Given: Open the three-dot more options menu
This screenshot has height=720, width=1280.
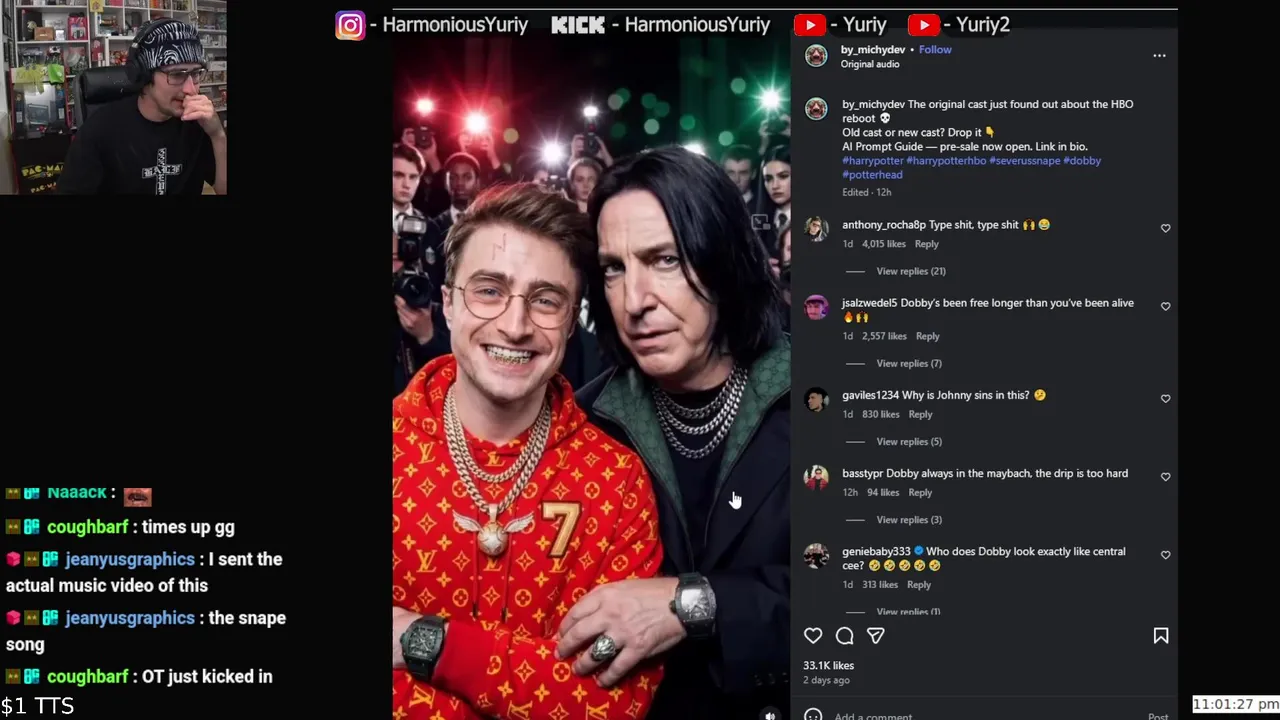Looking at the screenshot, I should coord(1159,56).
